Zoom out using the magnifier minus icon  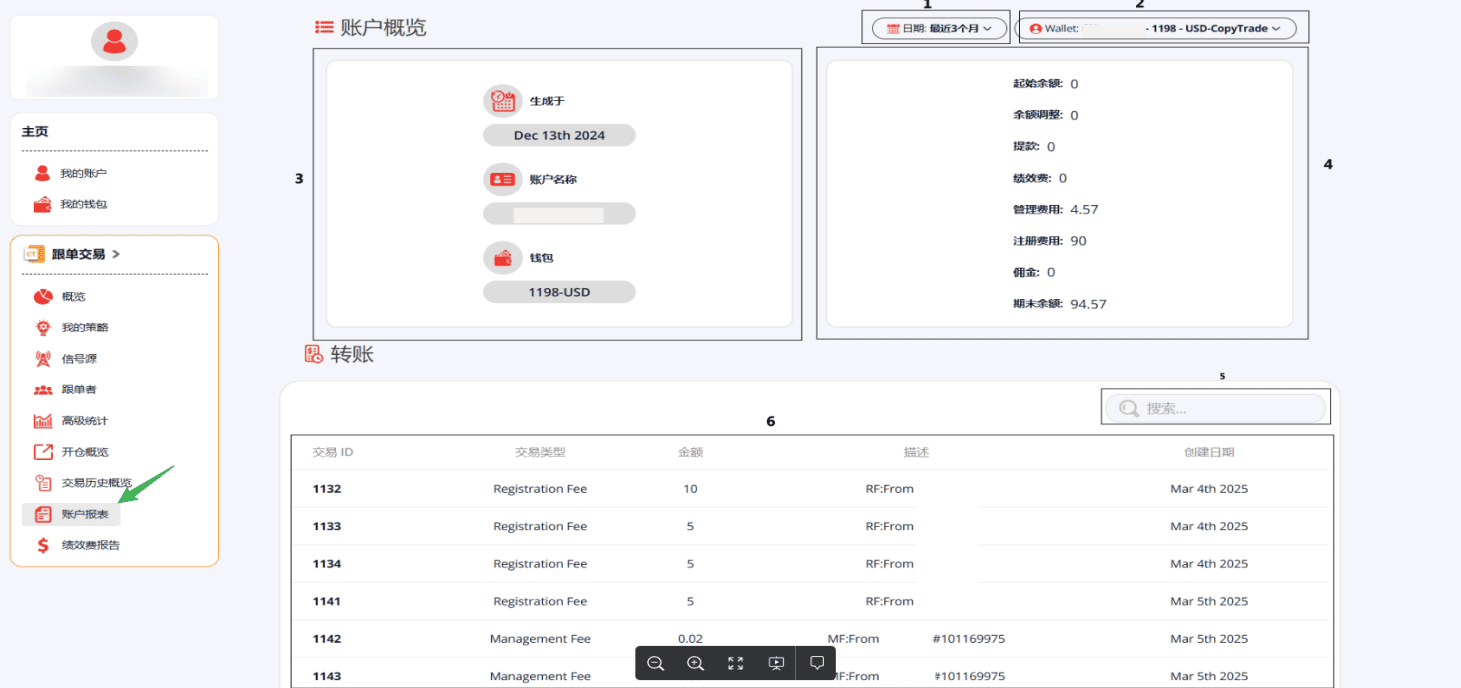point(656,663)
